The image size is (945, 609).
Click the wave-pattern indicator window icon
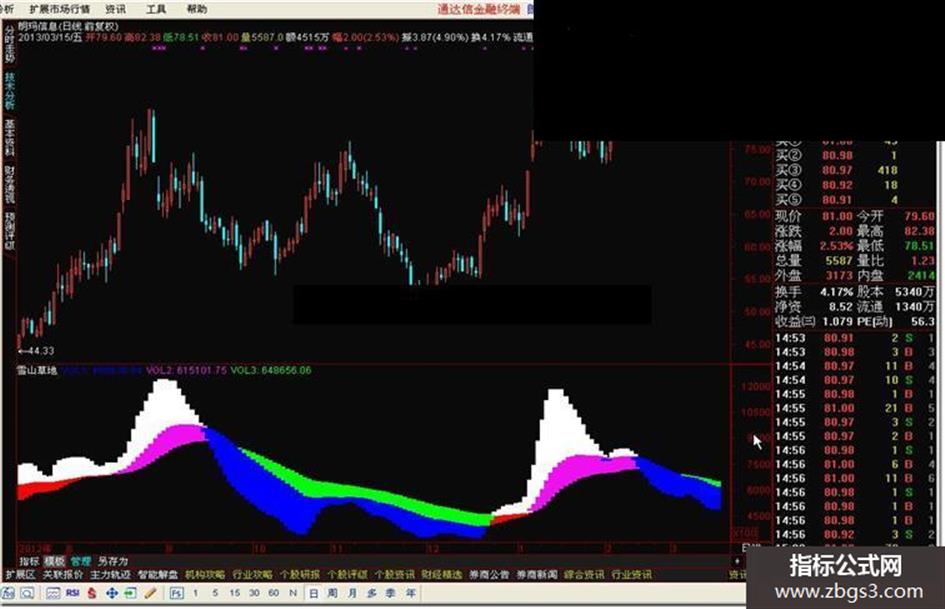pyautogui.click(x=53, y=593)
